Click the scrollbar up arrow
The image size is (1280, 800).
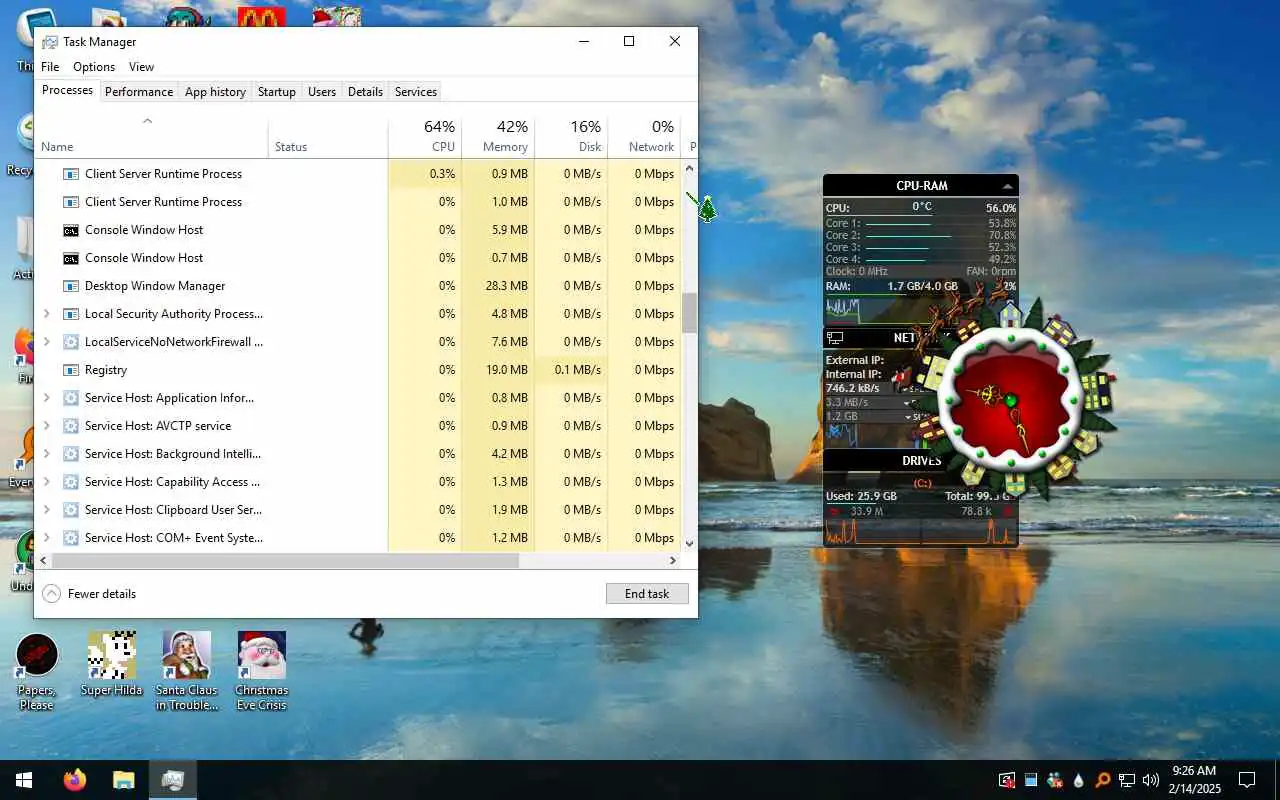coord(689,168)
